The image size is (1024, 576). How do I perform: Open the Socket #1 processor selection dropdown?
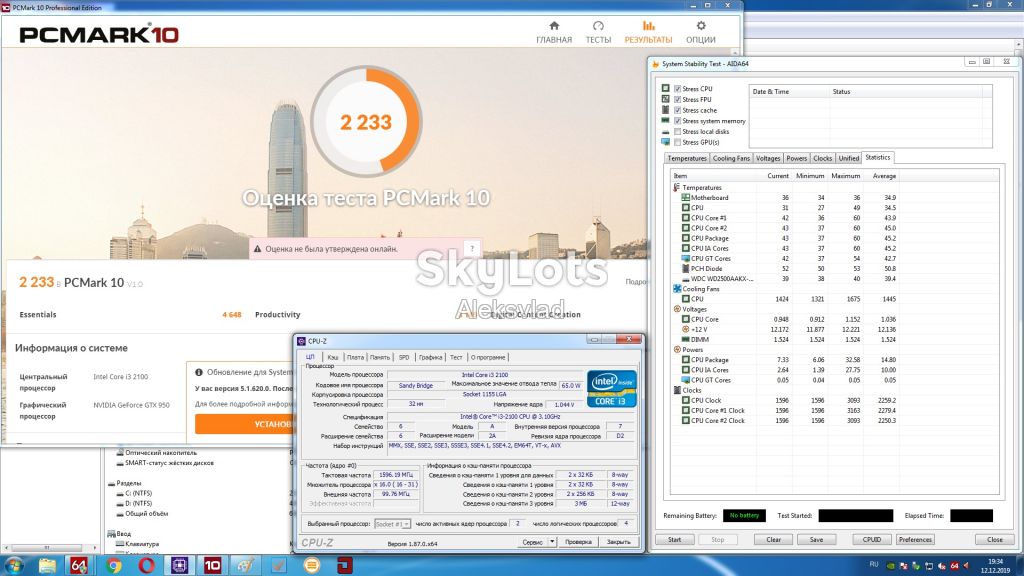(392, 524)
